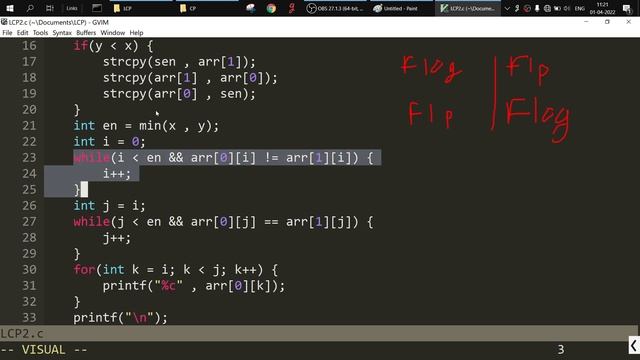Viewport: 640px width, 360px height.
Task: Click the Links toolbar label
Action: tap(72, 8)
